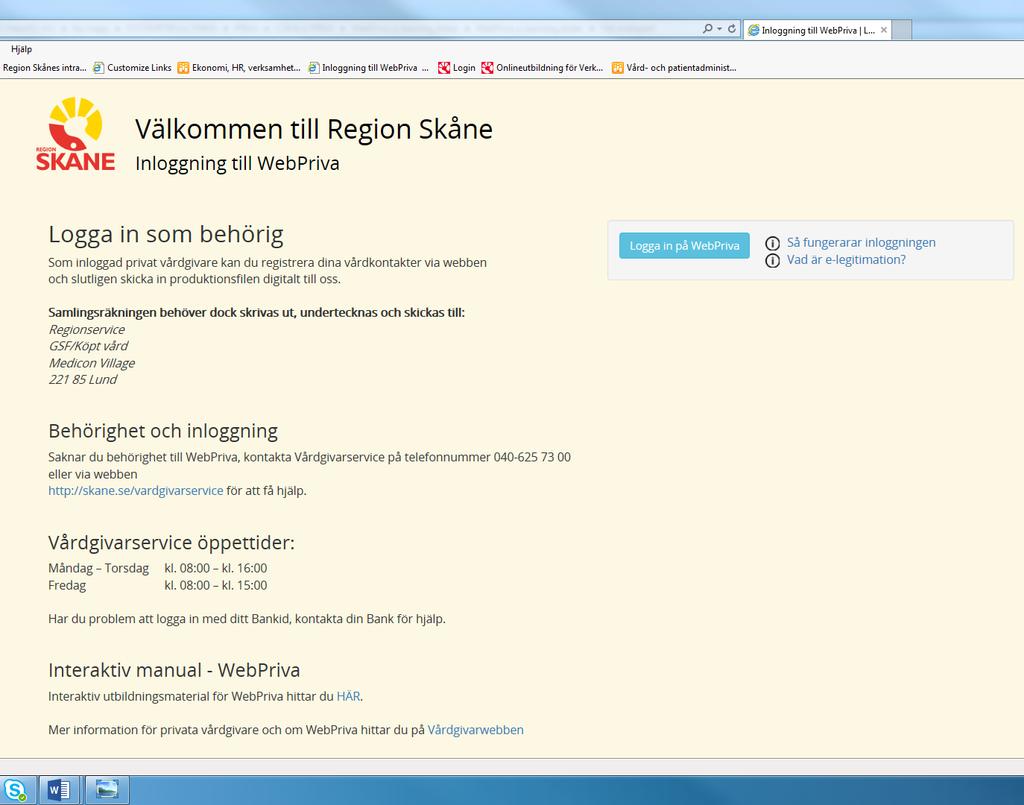The height and width of the screenshot is (805, 1024).
Task: Click the Vårdgivarservice öppettider heading
Action: [x=171, y=543]
